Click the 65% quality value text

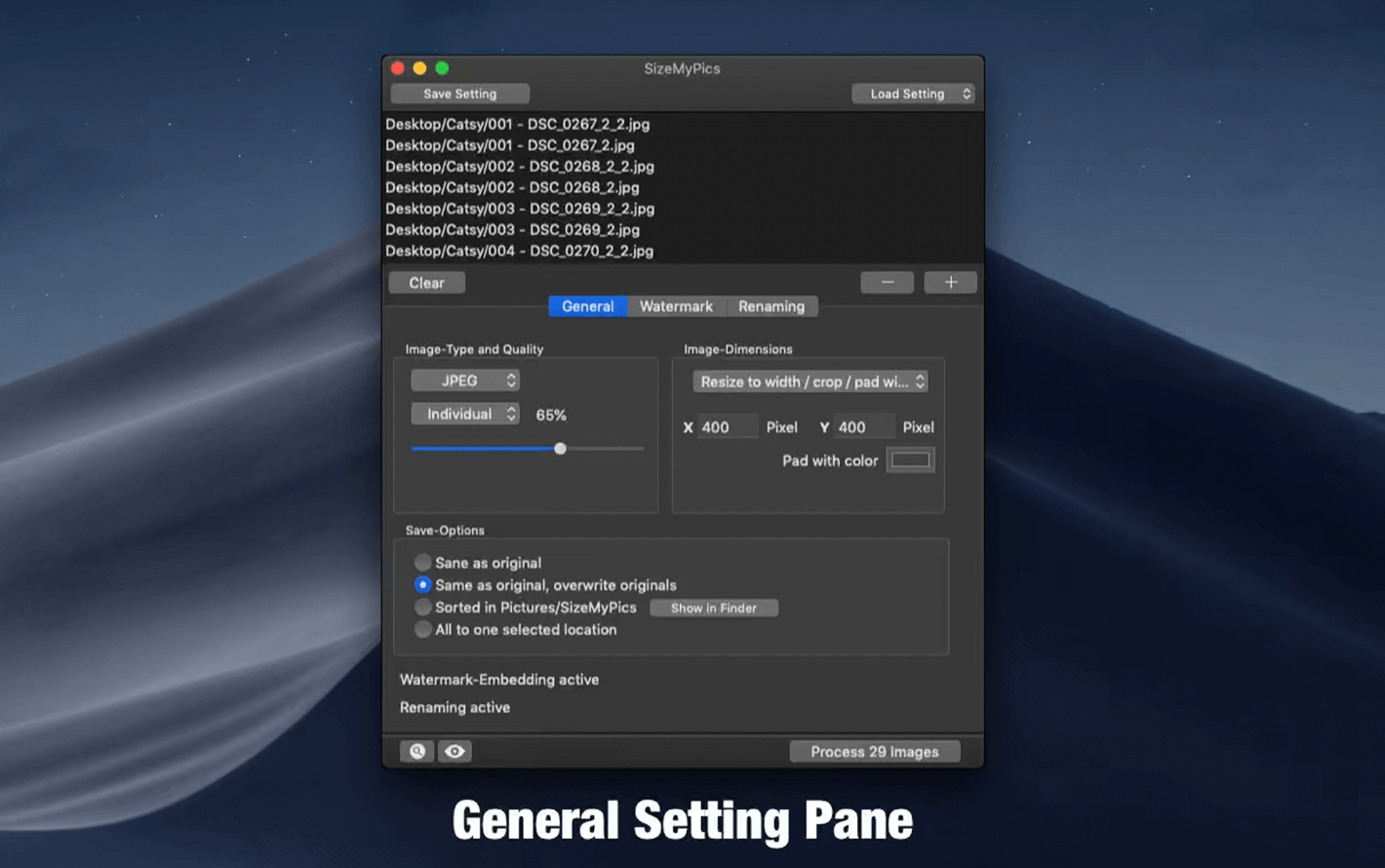(x=551, y=414)
